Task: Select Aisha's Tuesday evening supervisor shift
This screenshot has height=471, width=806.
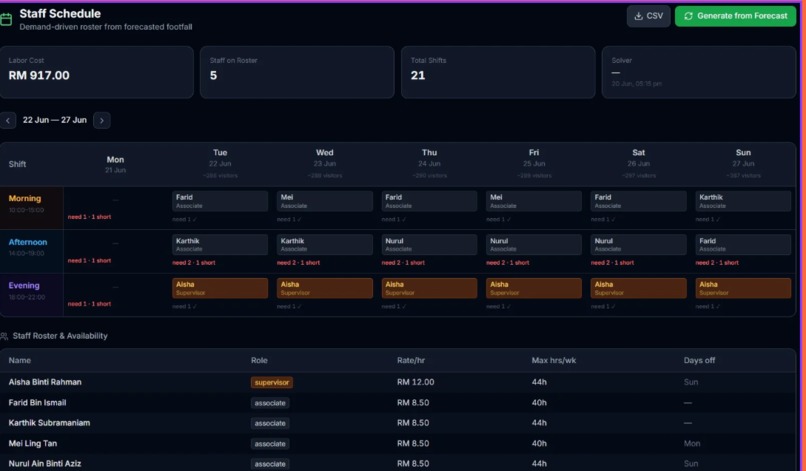Action: (x=220, y=288)
